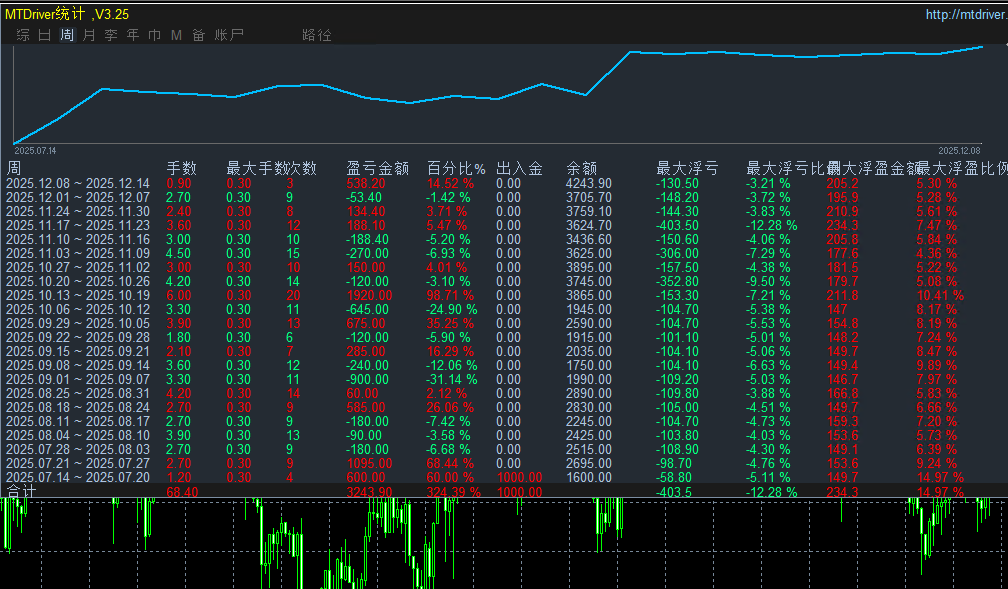Select the 2025.10.13 ~ 2025.10.19 week row
This screenshot has height=589, width=1008.
coord(78,295)
